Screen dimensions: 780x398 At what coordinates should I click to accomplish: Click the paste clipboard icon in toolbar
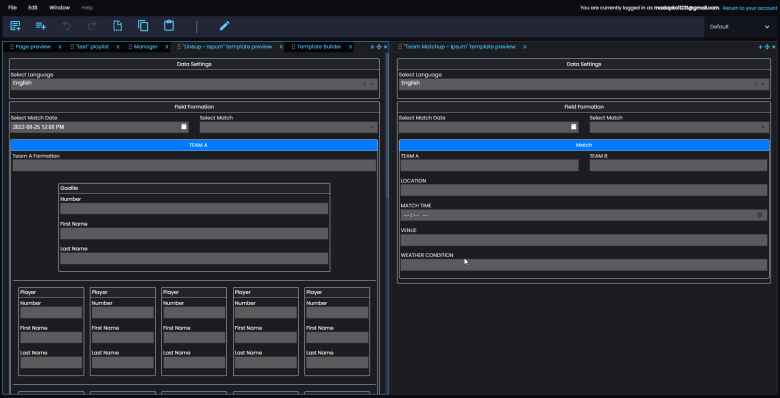tap(169, 26)
